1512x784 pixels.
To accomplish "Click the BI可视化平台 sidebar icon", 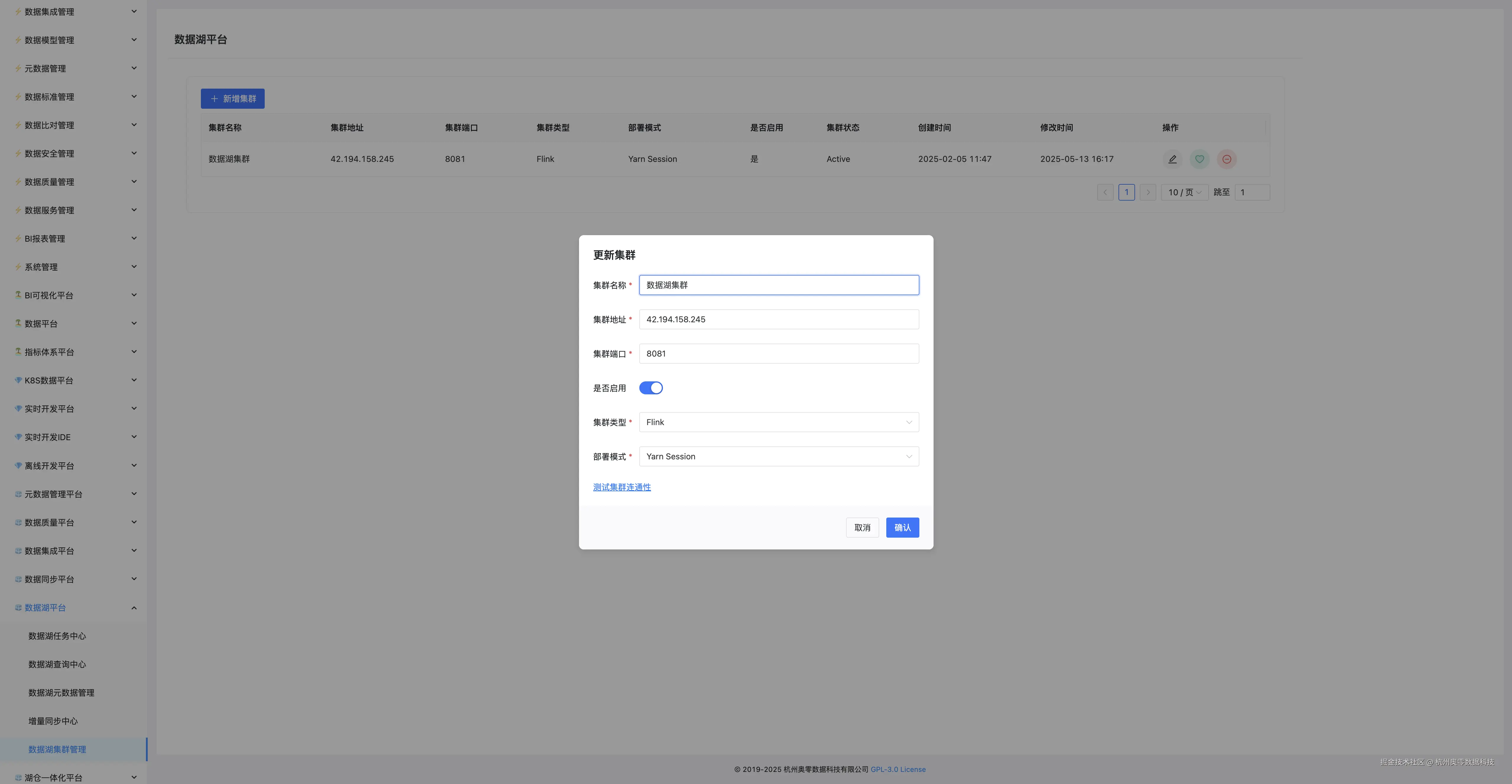I will [x=18, y=295].
